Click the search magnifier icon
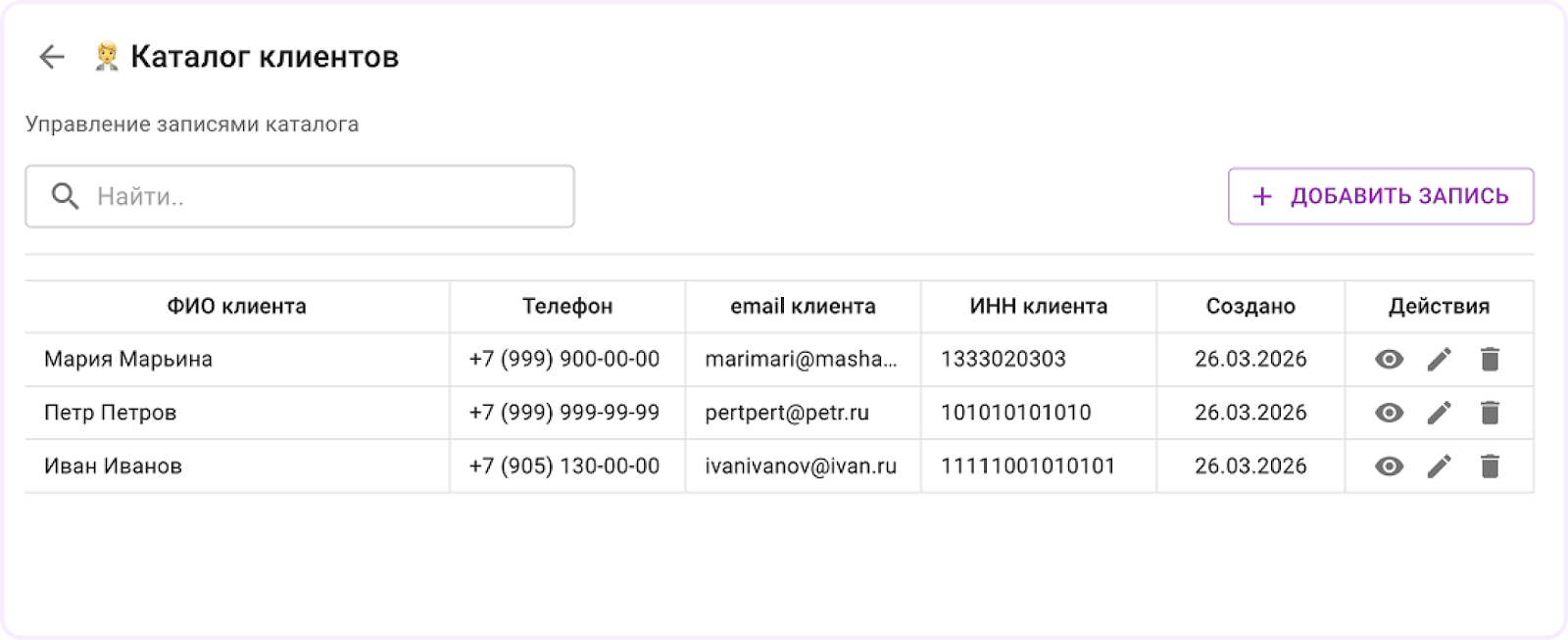1568x640 pixels. coord(64,196)
